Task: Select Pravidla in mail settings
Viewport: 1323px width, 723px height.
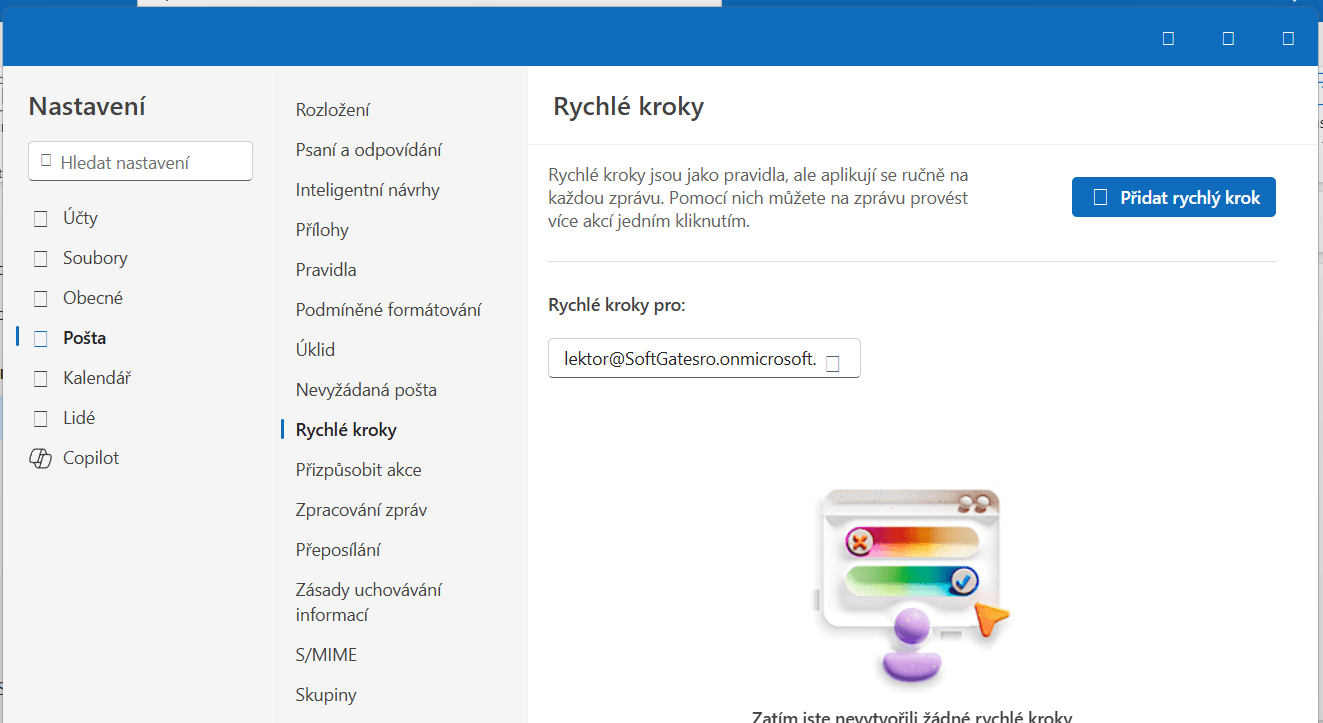Action: 326,270
